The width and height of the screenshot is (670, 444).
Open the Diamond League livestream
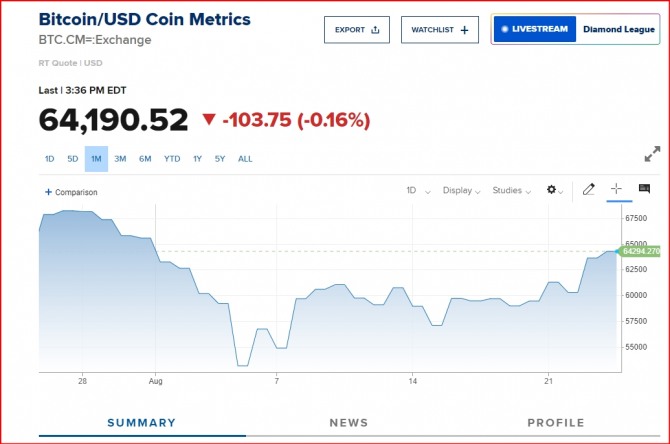coord(575,29)
